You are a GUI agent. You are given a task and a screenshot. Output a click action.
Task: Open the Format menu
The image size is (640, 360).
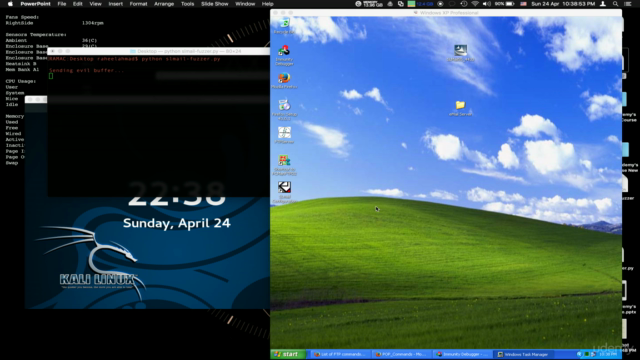[x=138, y=4]
